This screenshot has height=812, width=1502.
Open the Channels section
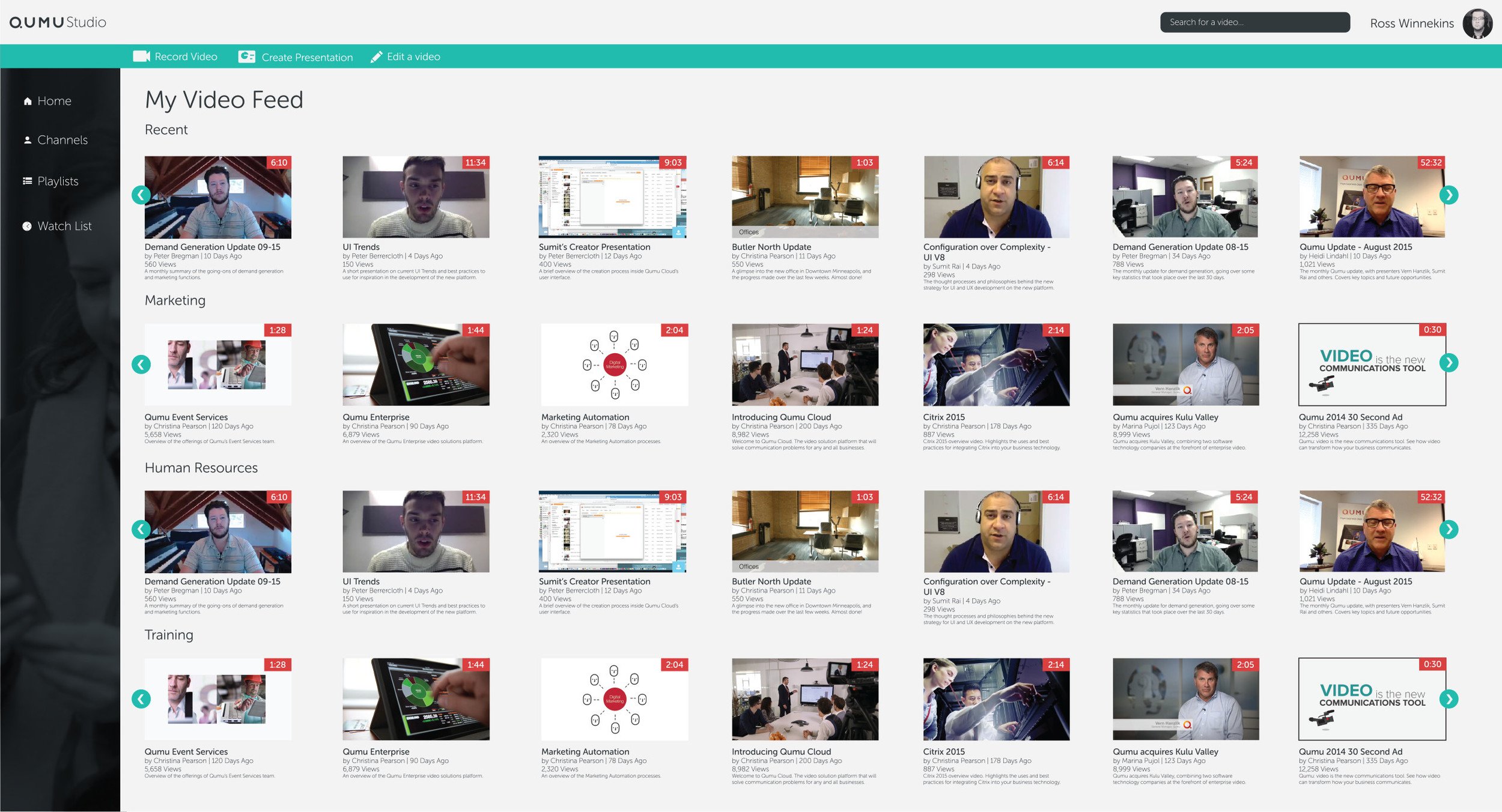[x=62, y=139]
